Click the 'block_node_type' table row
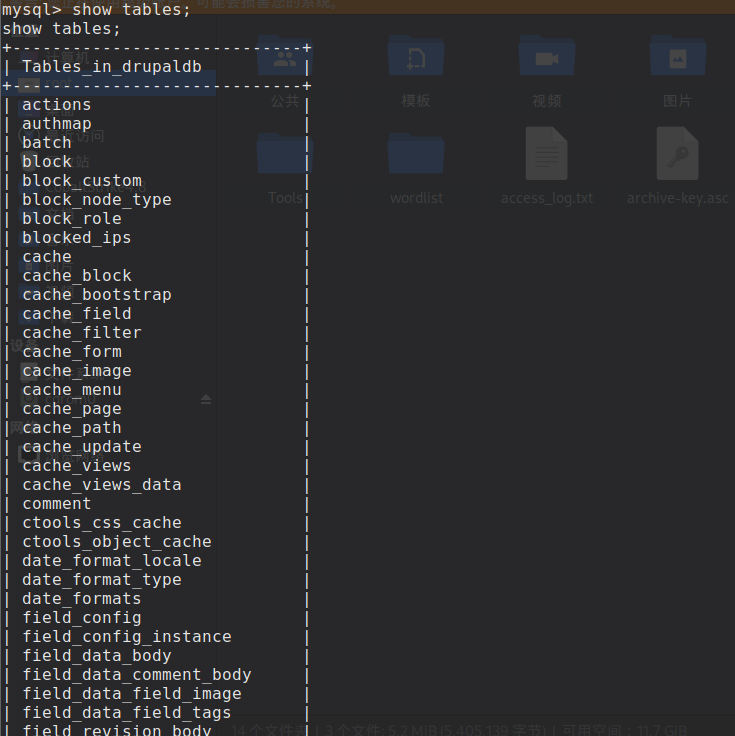Screen dimensions: 735x736 tap(156, 200)
